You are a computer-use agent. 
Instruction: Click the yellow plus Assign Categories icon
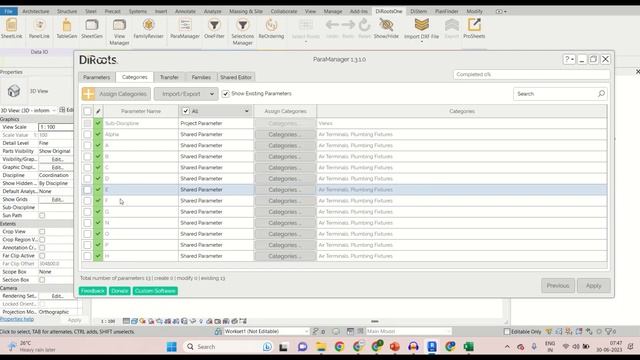pyautogui.click(x=89, y=94)
